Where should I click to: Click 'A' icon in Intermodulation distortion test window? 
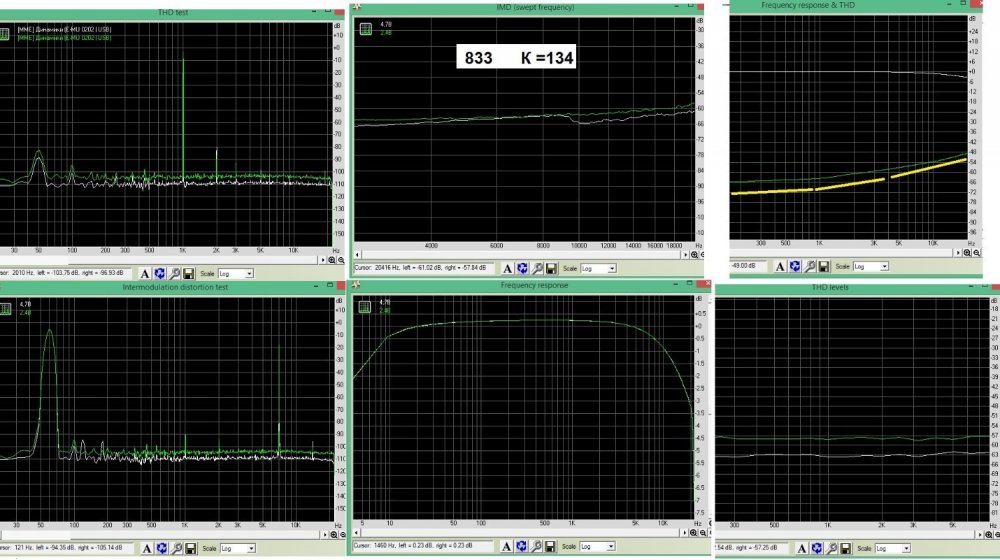click(x=147, y=549)
